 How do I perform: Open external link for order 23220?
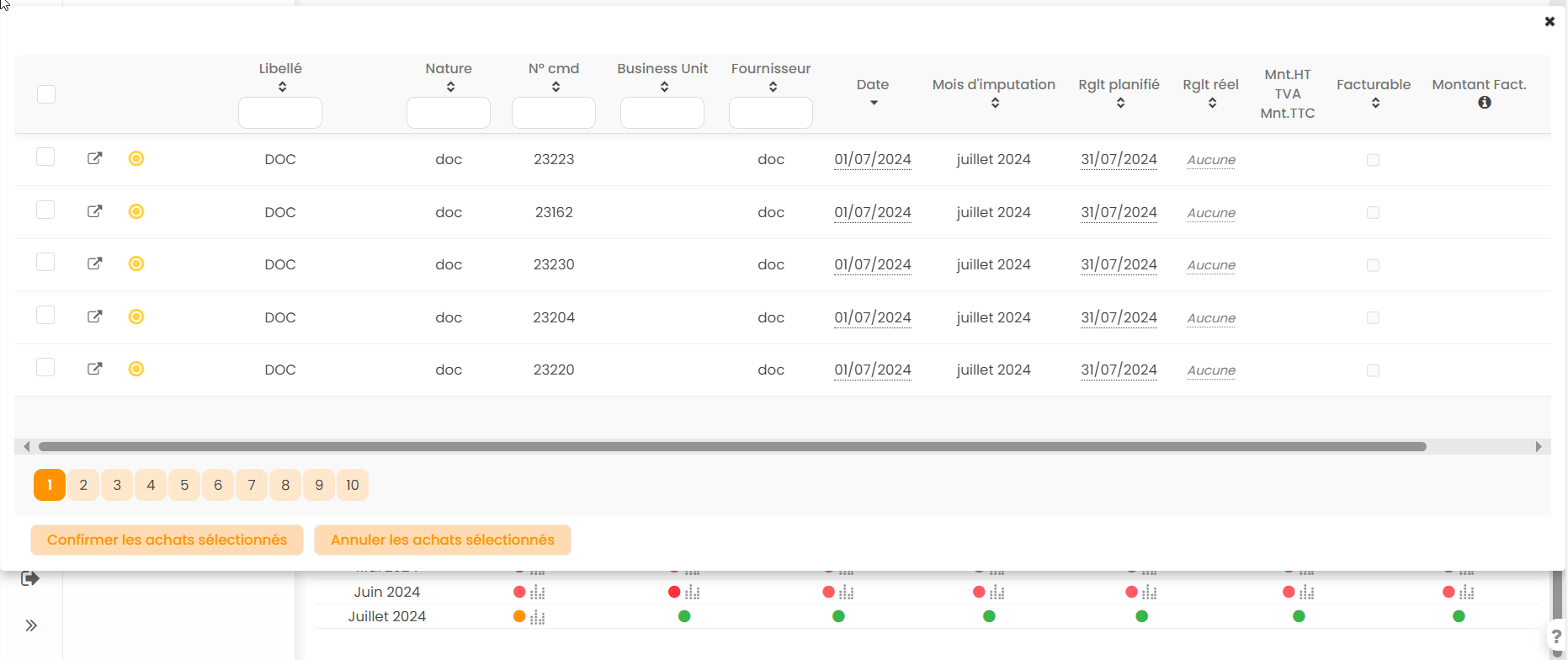[95, 369]
